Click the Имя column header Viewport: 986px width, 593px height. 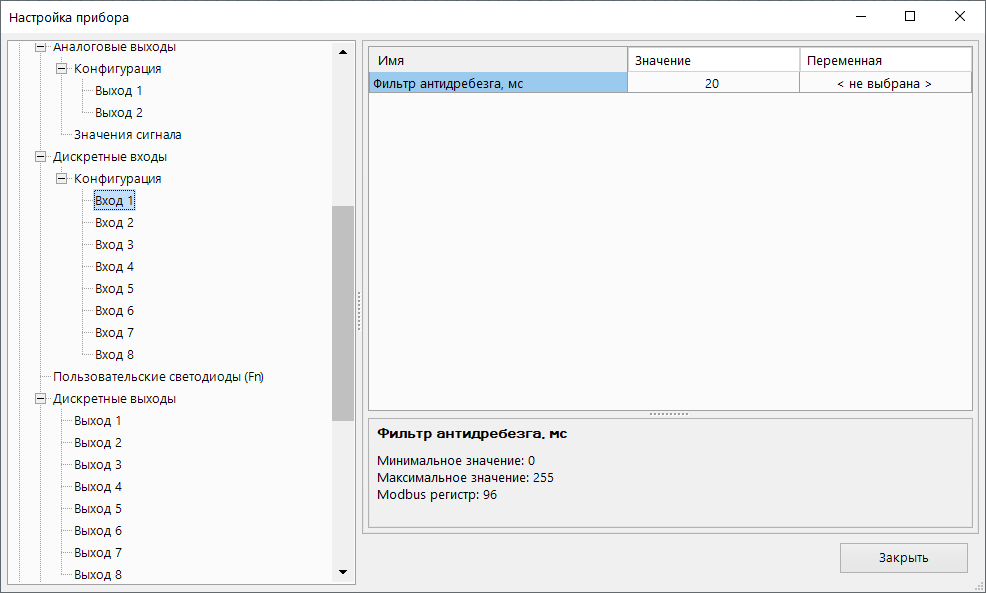click(x=498, y=61)
